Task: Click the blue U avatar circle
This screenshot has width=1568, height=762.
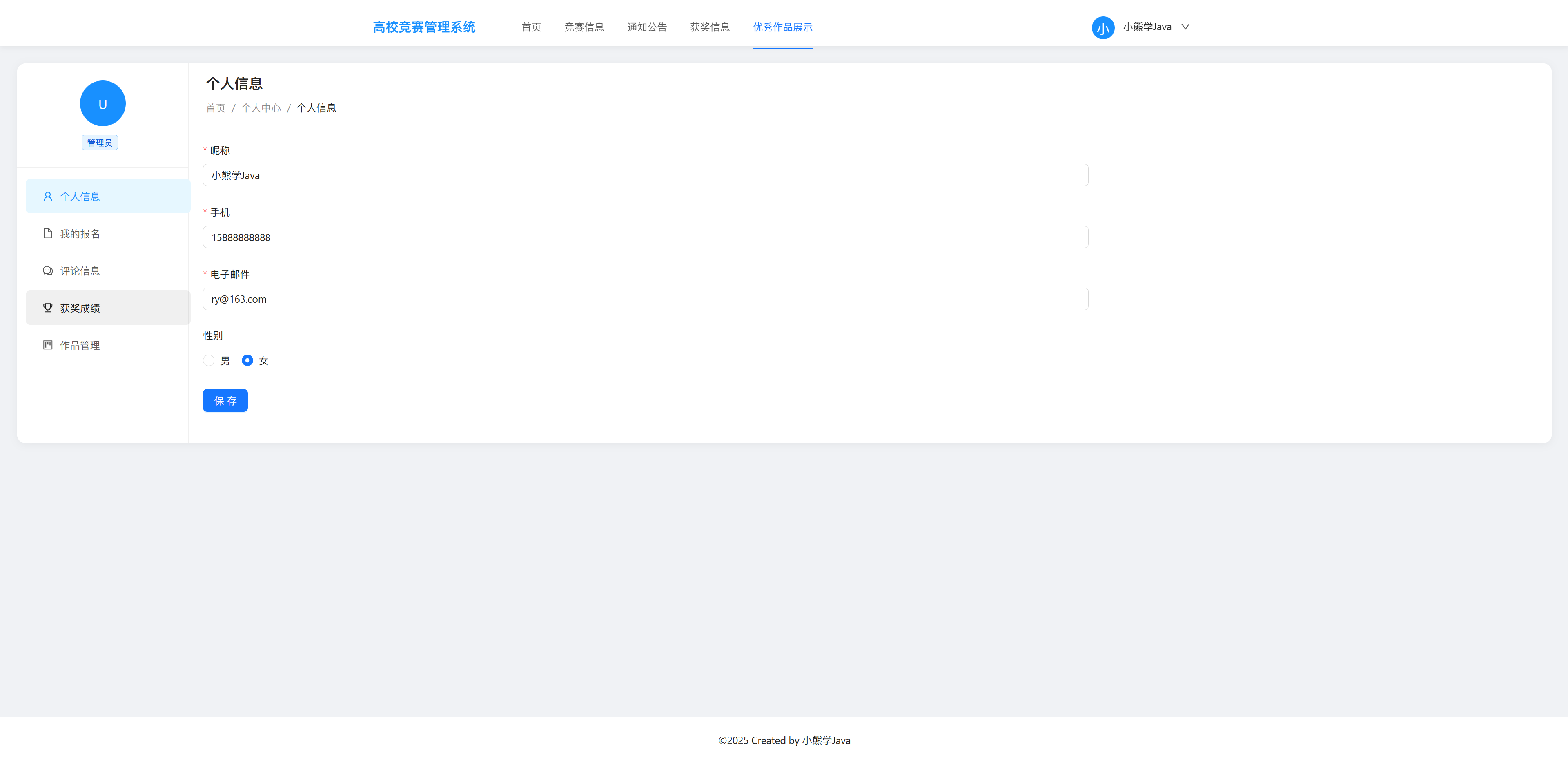Action: 103,103
